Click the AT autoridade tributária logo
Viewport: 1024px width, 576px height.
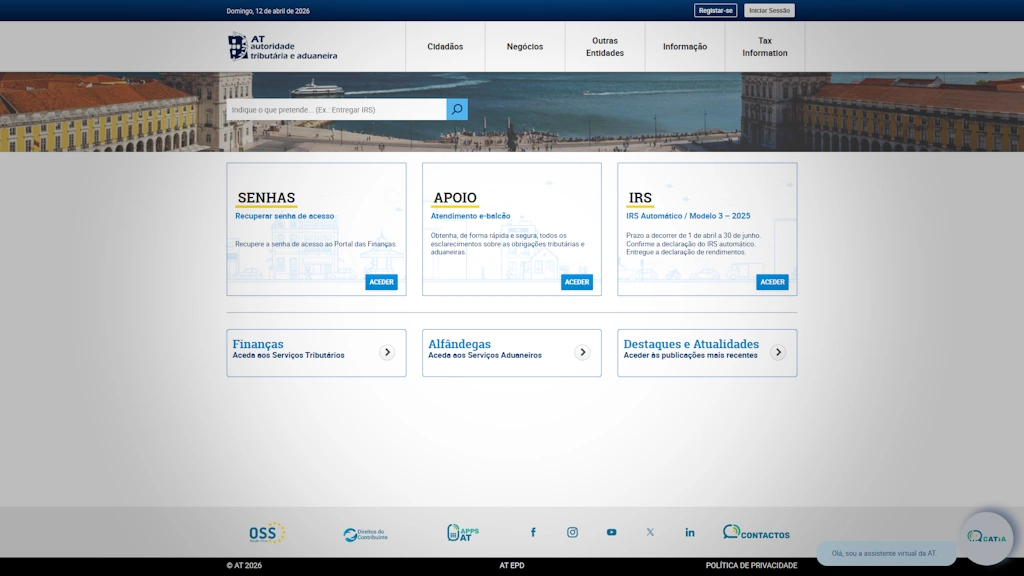click(282, 46)
